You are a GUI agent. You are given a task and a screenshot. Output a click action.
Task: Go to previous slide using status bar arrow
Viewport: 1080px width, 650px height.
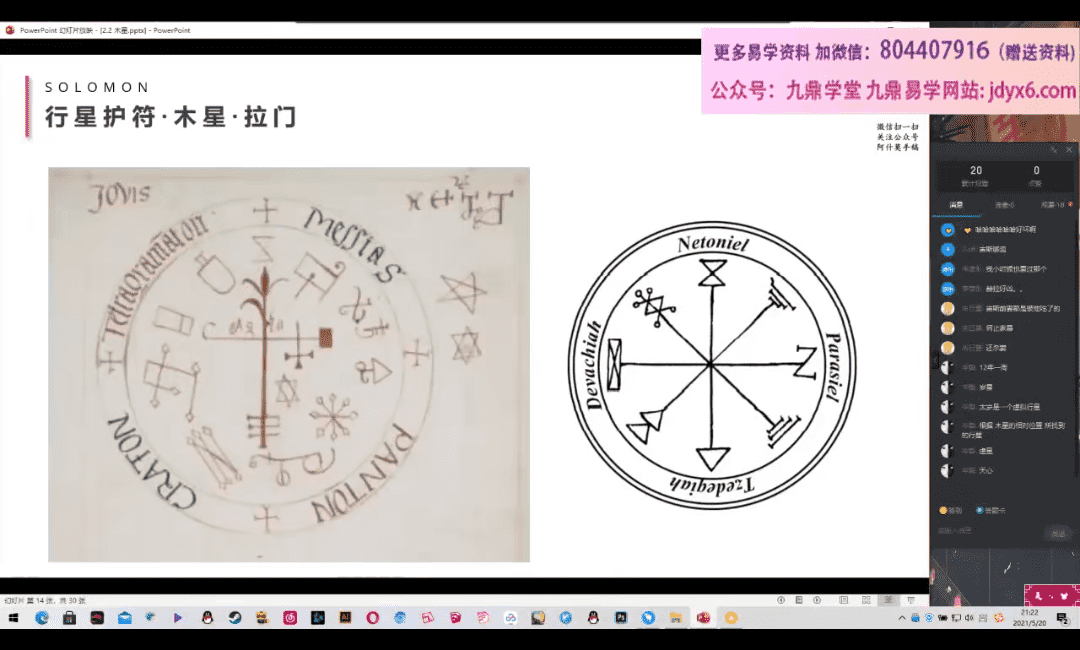782,600
